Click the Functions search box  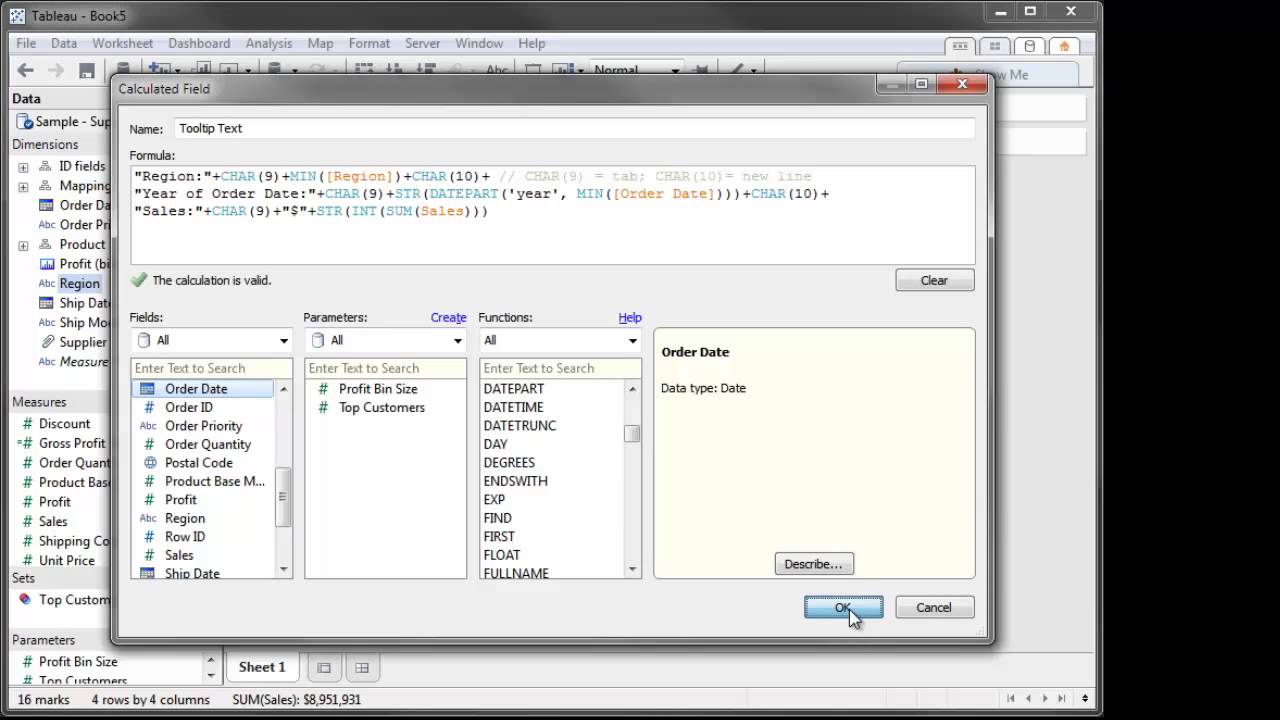(560, 368)
